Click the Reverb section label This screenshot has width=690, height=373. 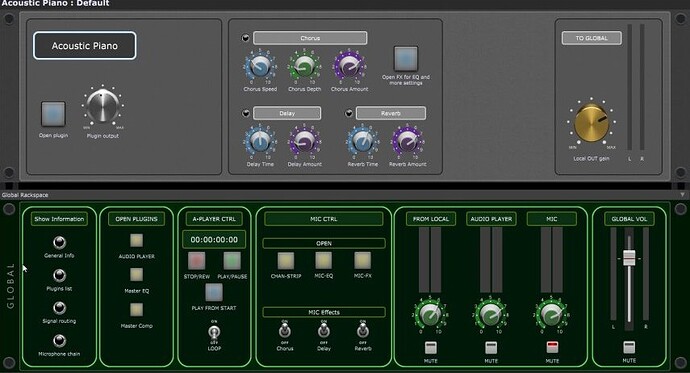391,113
